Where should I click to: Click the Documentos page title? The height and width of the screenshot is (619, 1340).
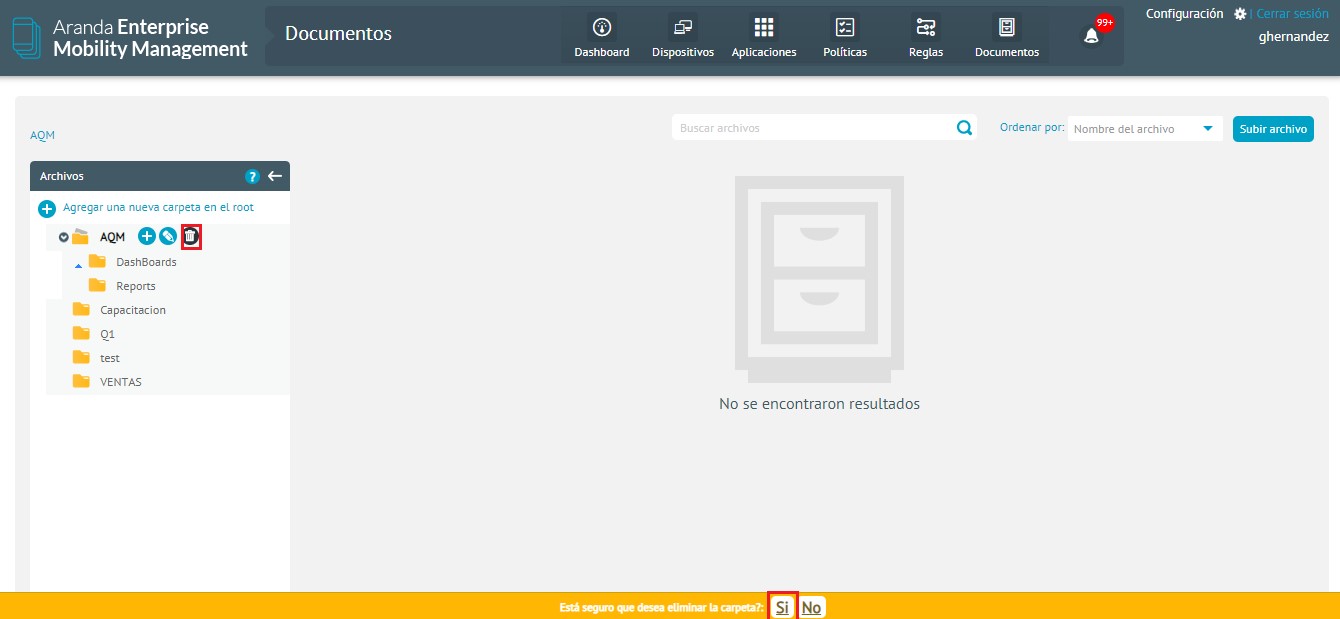(x=338, y=33)
